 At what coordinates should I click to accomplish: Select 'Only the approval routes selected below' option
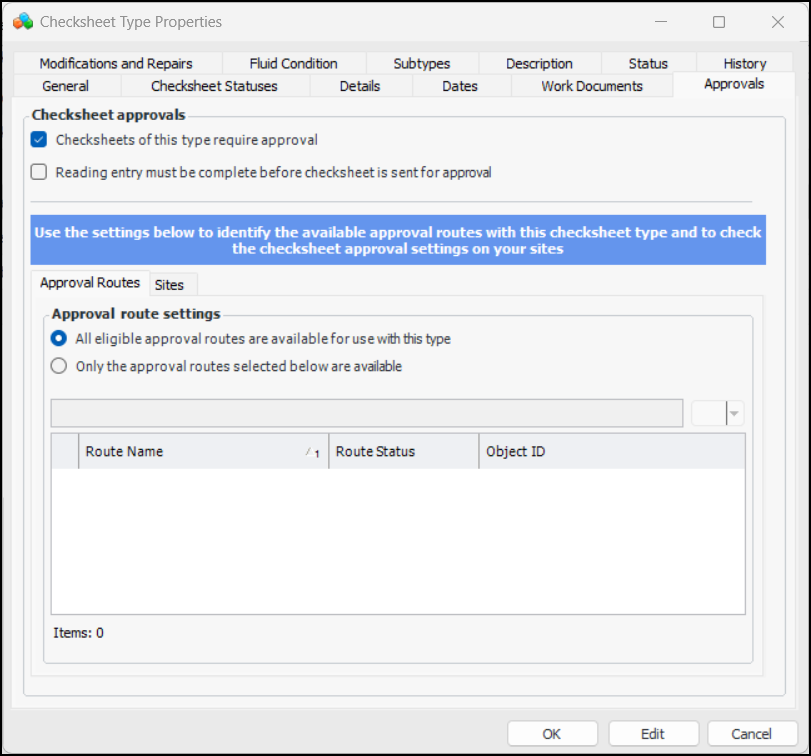point(59,366)
